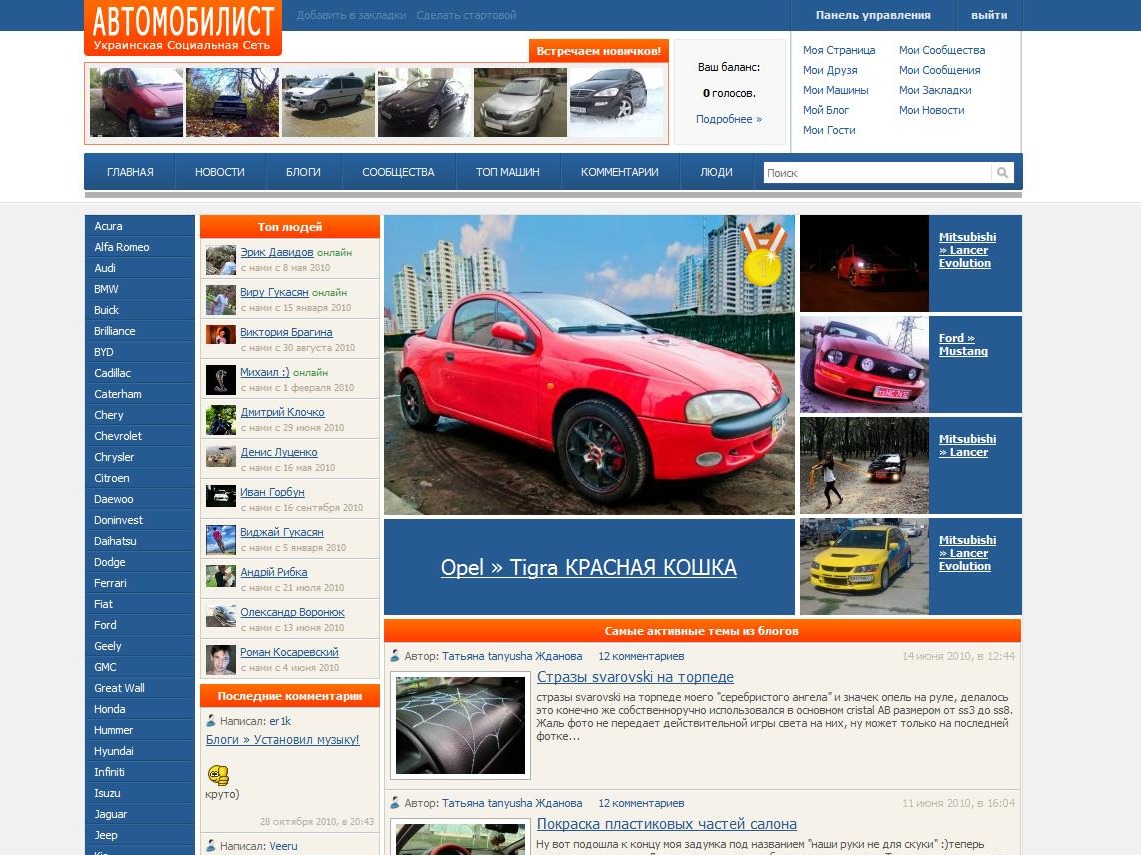Click the АВТОМОБИЛИСТ logo
Viewport: 1141px width, 855px height.
tap(182, 25)
